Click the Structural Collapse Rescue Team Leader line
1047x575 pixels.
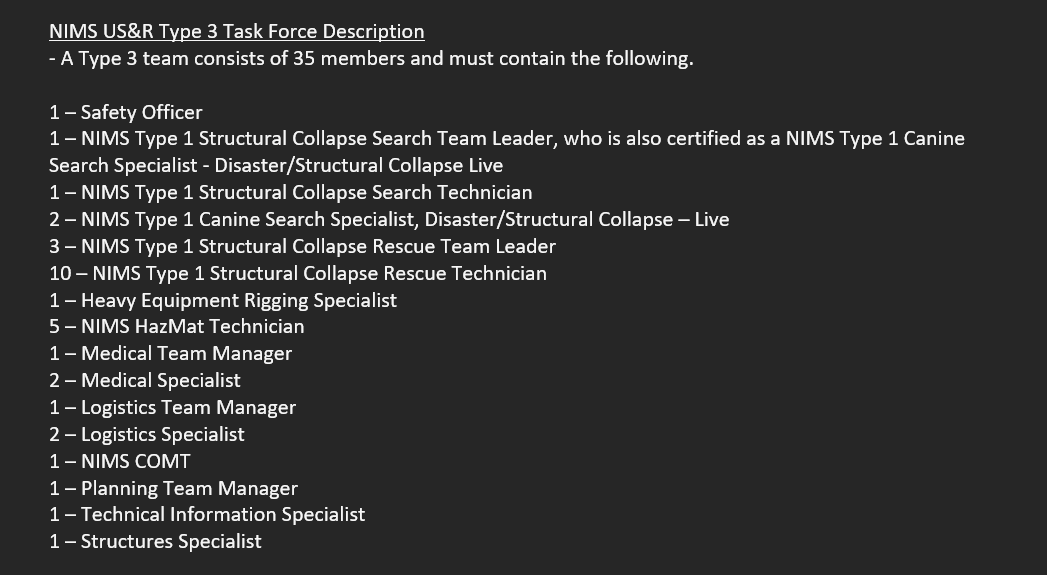click(x=302, y=246)
